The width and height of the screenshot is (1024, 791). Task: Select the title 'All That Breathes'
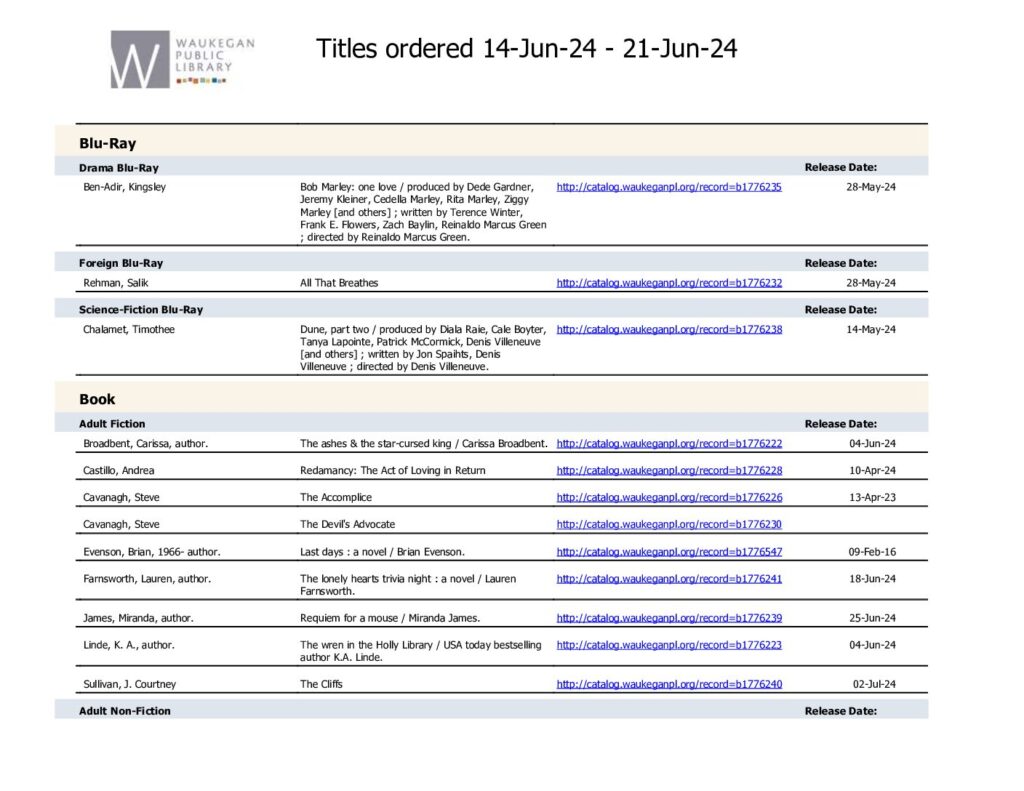click(x=339, y=283)
